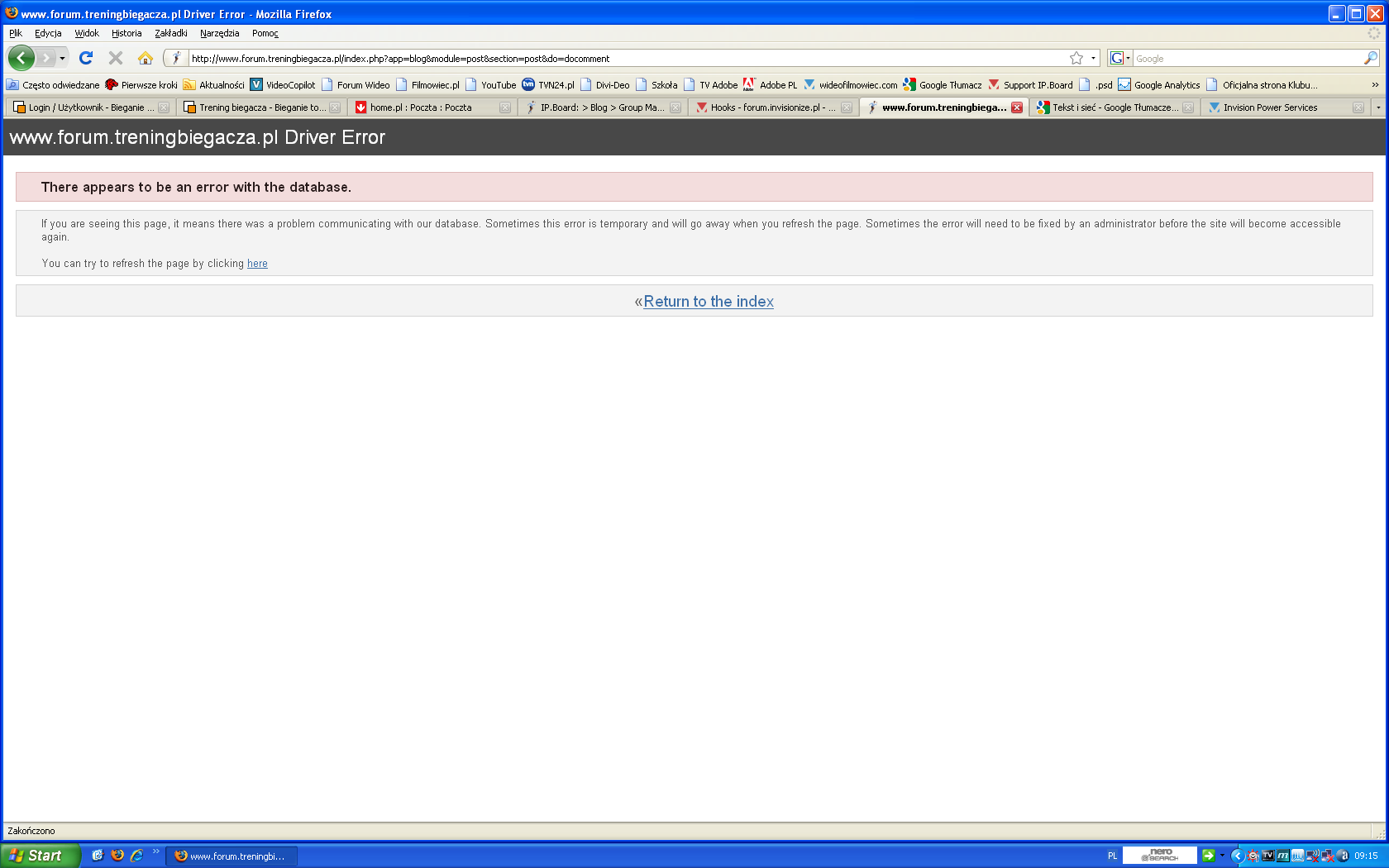Open the .psd bookmark

1095,84
